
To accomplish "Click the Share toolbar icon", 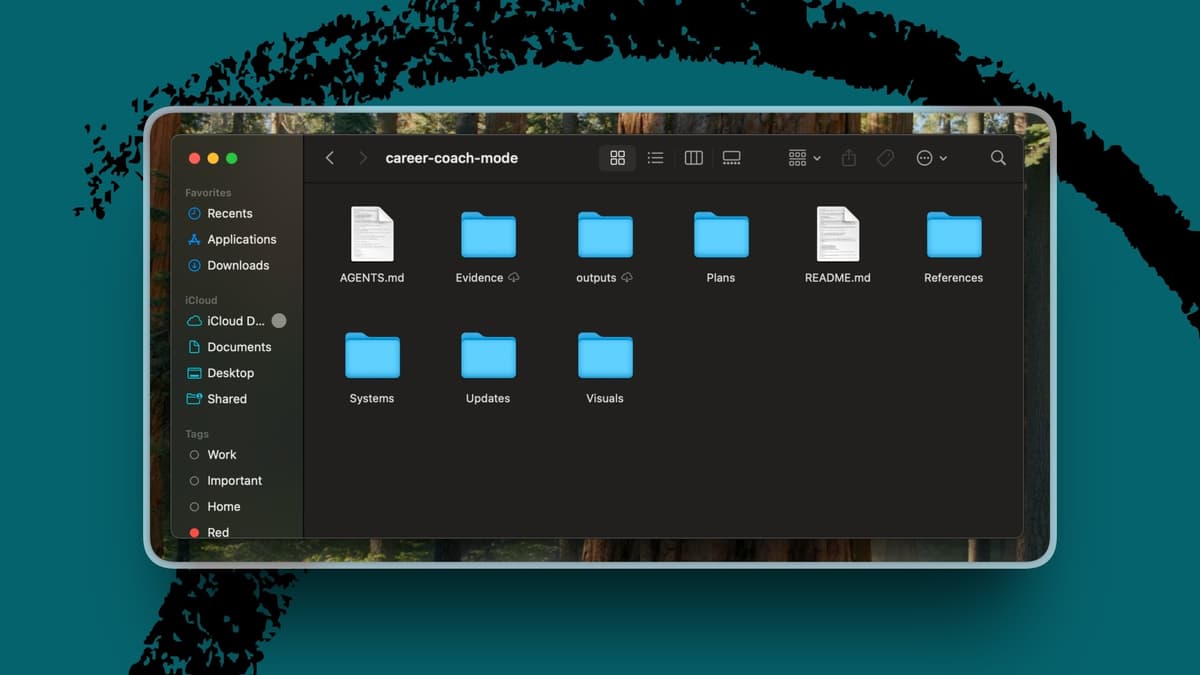I will click(x=849, y=158).
